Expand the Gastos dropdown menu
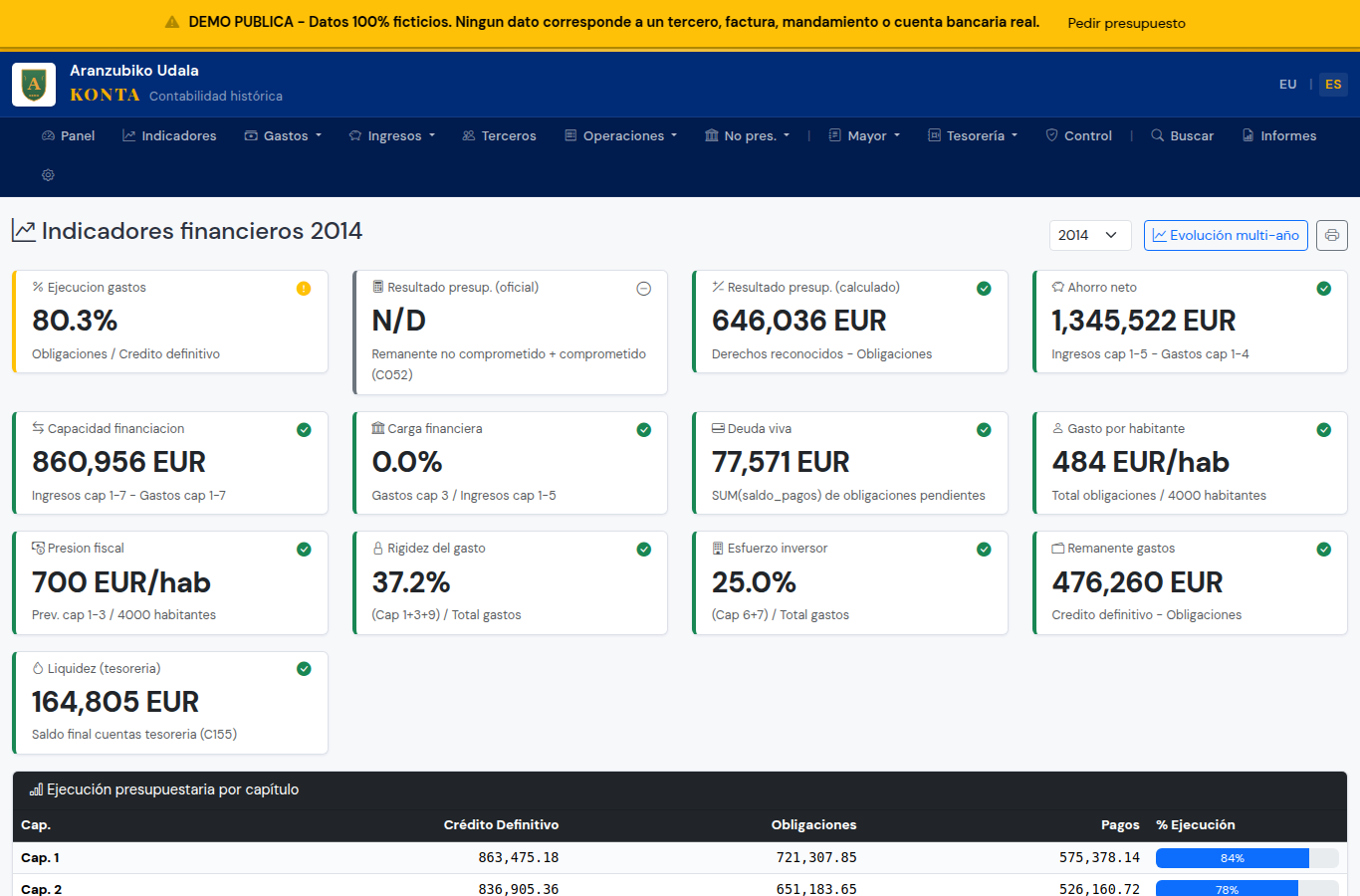1360x896 pixels. [x=284, y=136]
